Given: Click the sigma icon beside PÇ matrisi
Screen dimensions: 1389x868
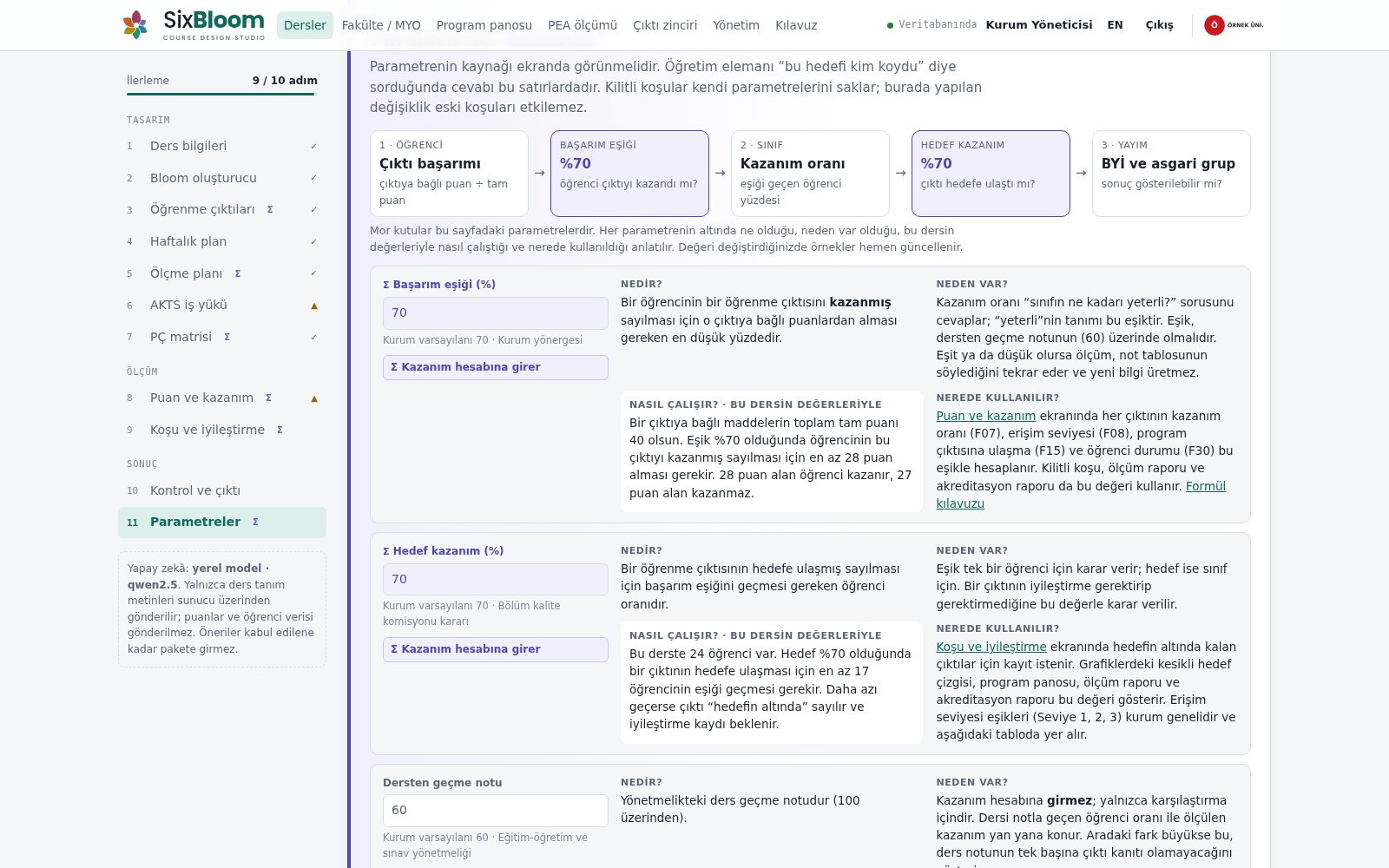Looking at the screenshot, I should (227, 337).
